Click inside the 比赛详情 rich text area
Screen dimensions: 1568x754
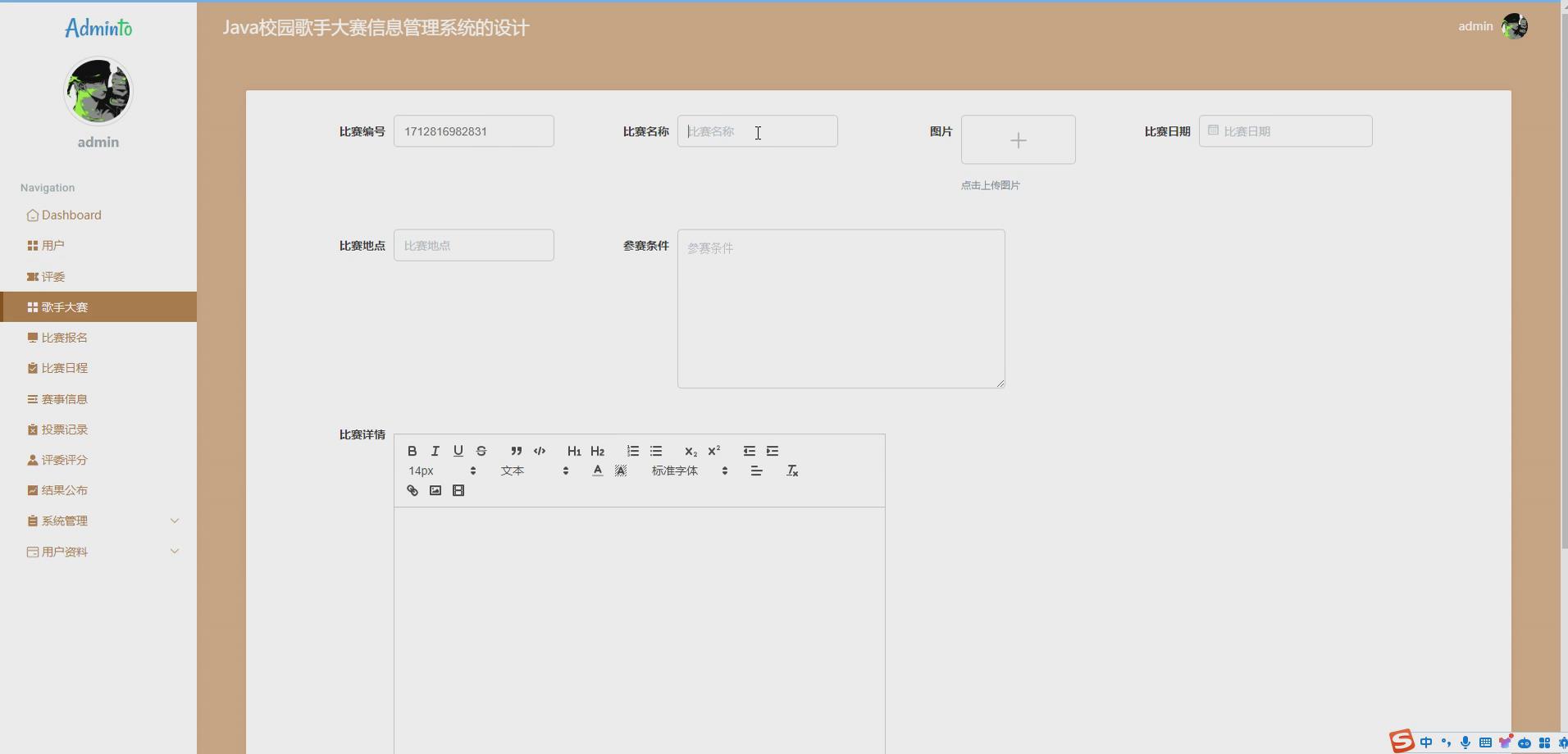pos(640,631)
